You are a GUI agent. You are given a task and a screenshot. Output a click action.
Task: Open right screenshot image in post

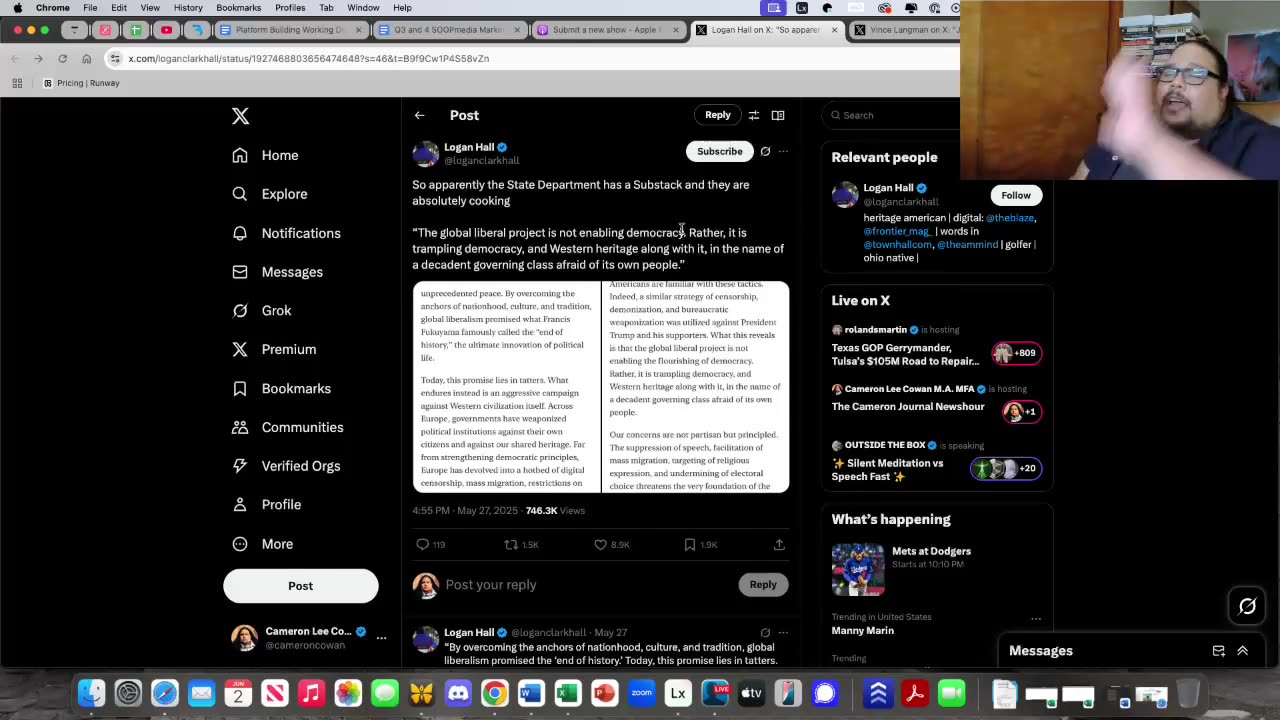tap(695, 387)
